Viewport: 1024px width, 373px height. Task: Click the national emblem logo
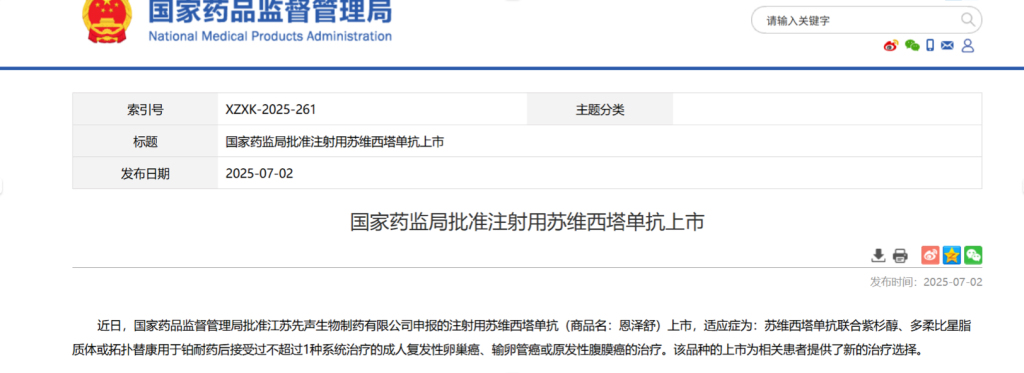pos(106,20)
